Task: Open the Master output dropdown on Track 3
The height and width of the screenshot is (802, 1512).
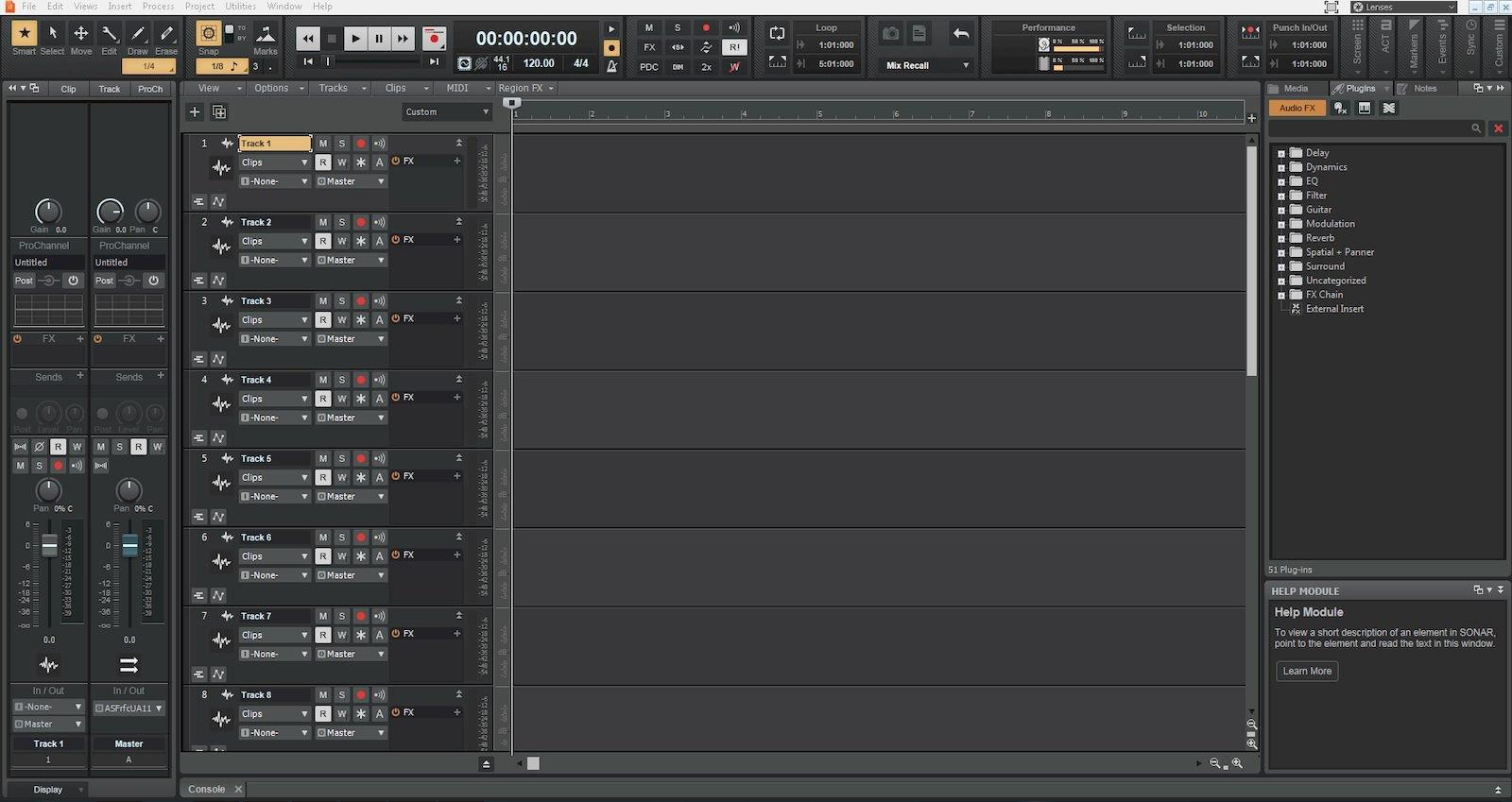Action: click(x=351, y=339)
